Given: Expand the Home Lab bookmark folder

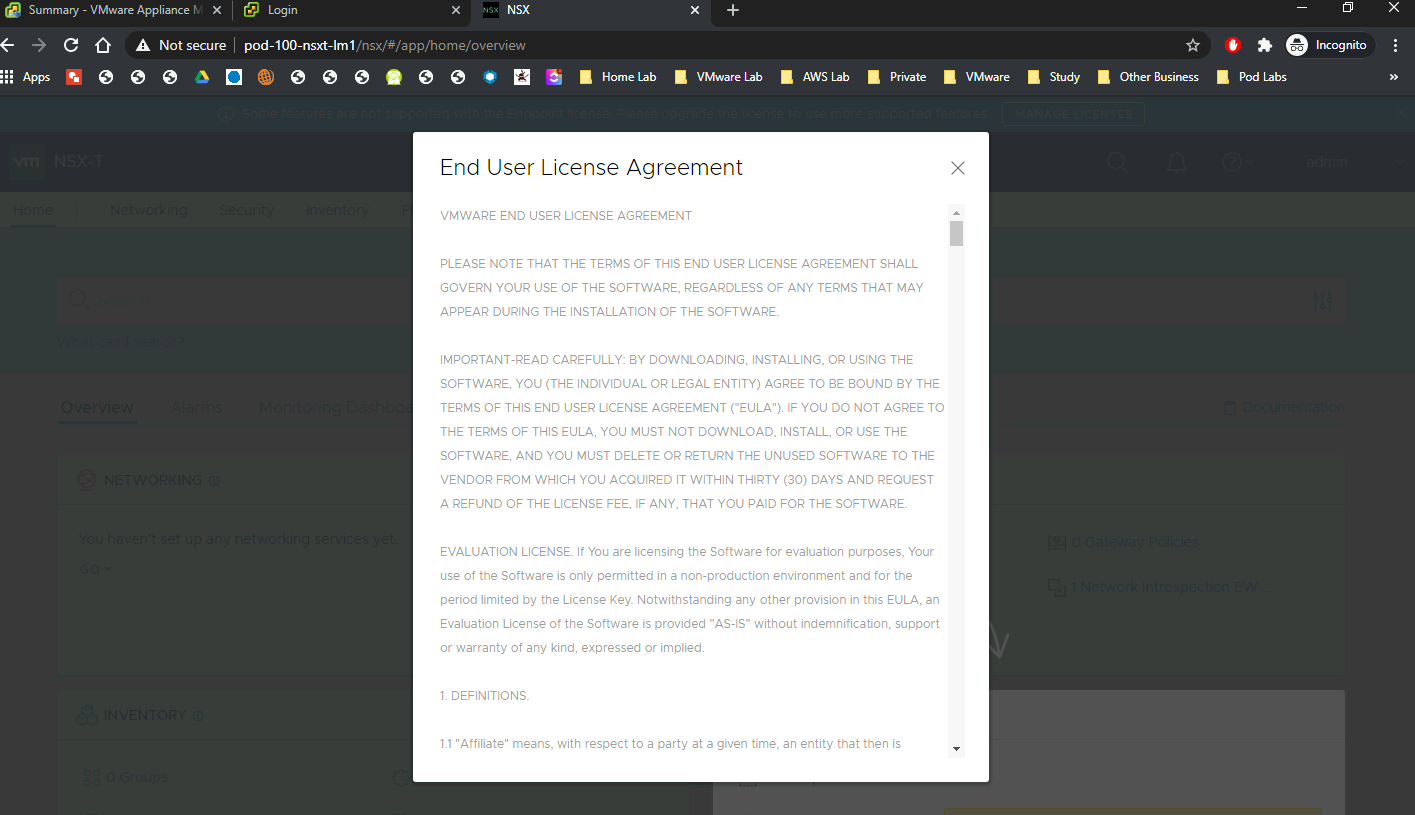Looking at the screenshot, I should [618, 77].
